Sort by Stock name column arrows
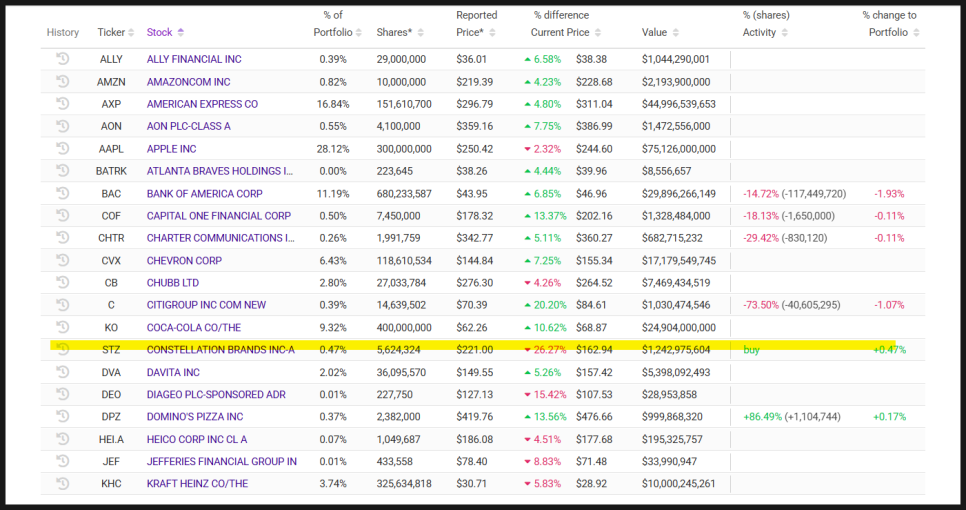 181,32
